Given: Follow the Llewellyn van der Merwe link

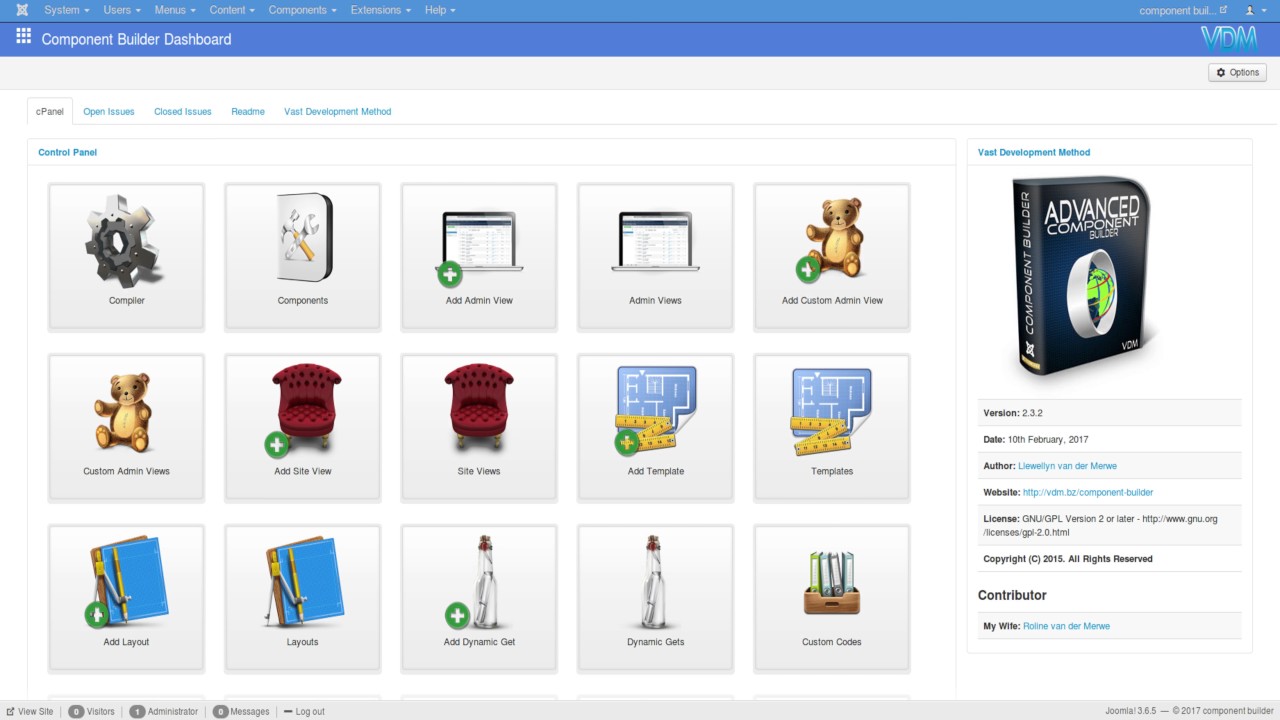Looking at the screenshot, I should click(x=1067, y=466).
